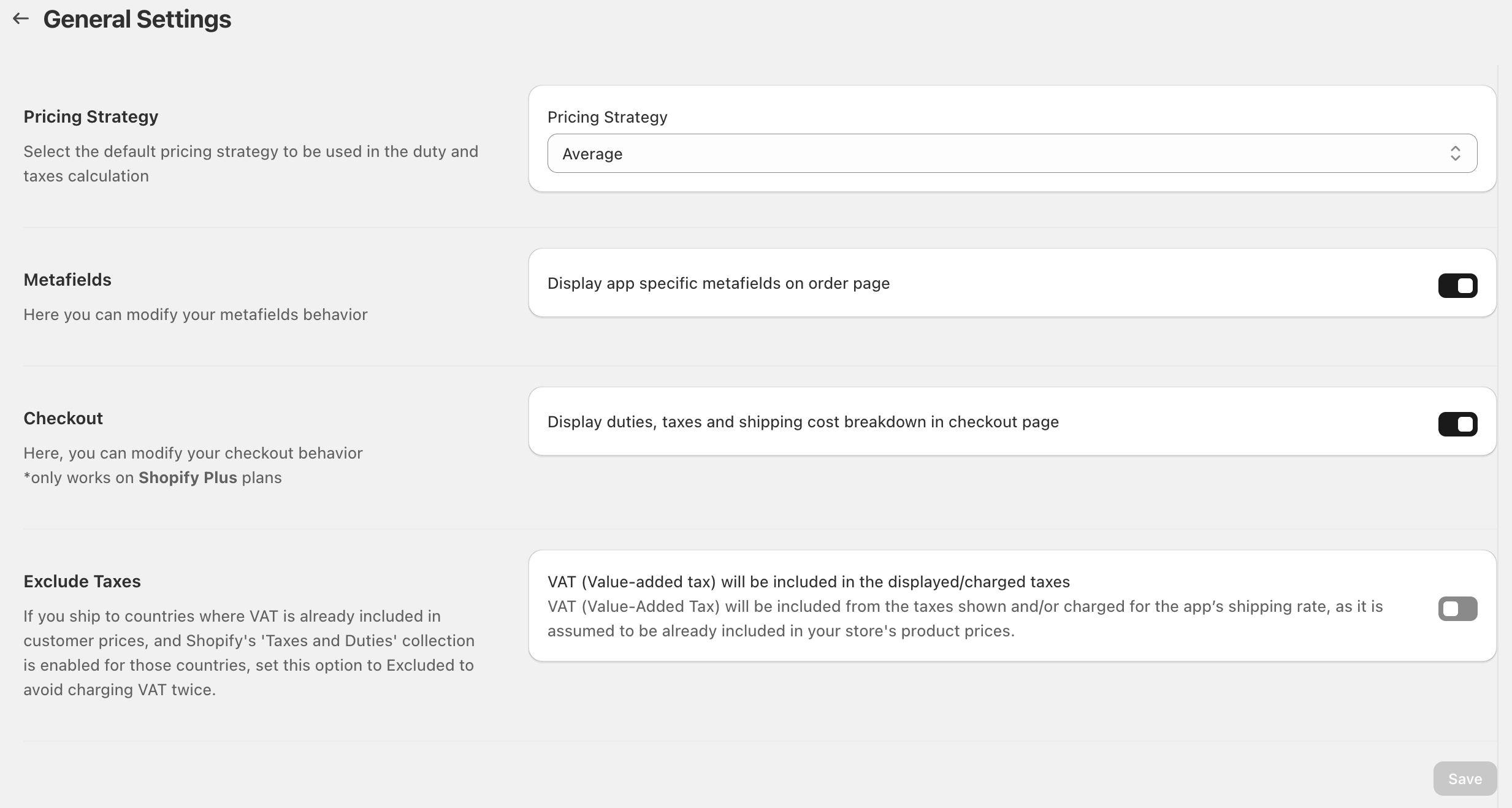Image resolution: width=1512 pixels, height=808 pixels.
Task: Click 'Select the default pricing strategy' description
Action: tap(251, 164)
